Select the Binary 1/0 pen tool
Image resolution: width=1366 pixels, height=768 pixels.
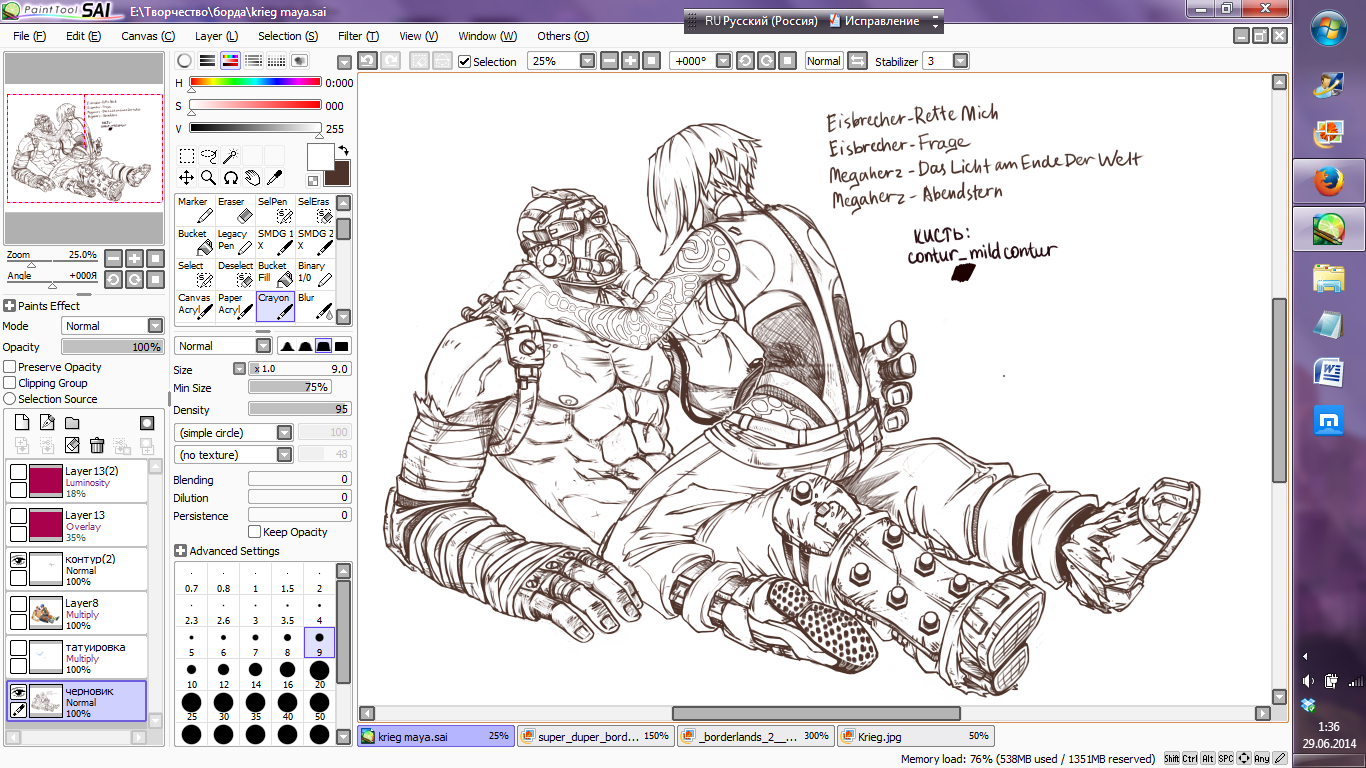pyautogui.click(x=315, y=273)
